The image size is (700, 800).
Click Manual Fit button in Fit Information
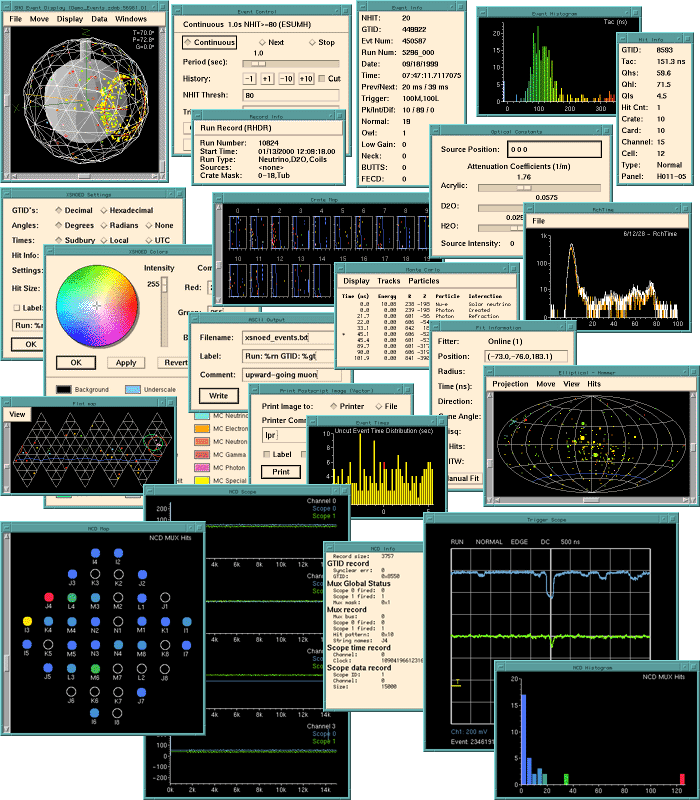pyautogui.click(x=463, y=478)
